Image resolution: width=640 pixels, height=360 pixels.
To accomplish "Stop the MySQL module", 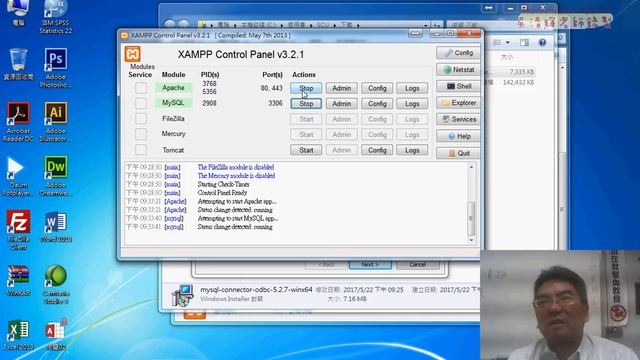I will click(x=306, y=104).
